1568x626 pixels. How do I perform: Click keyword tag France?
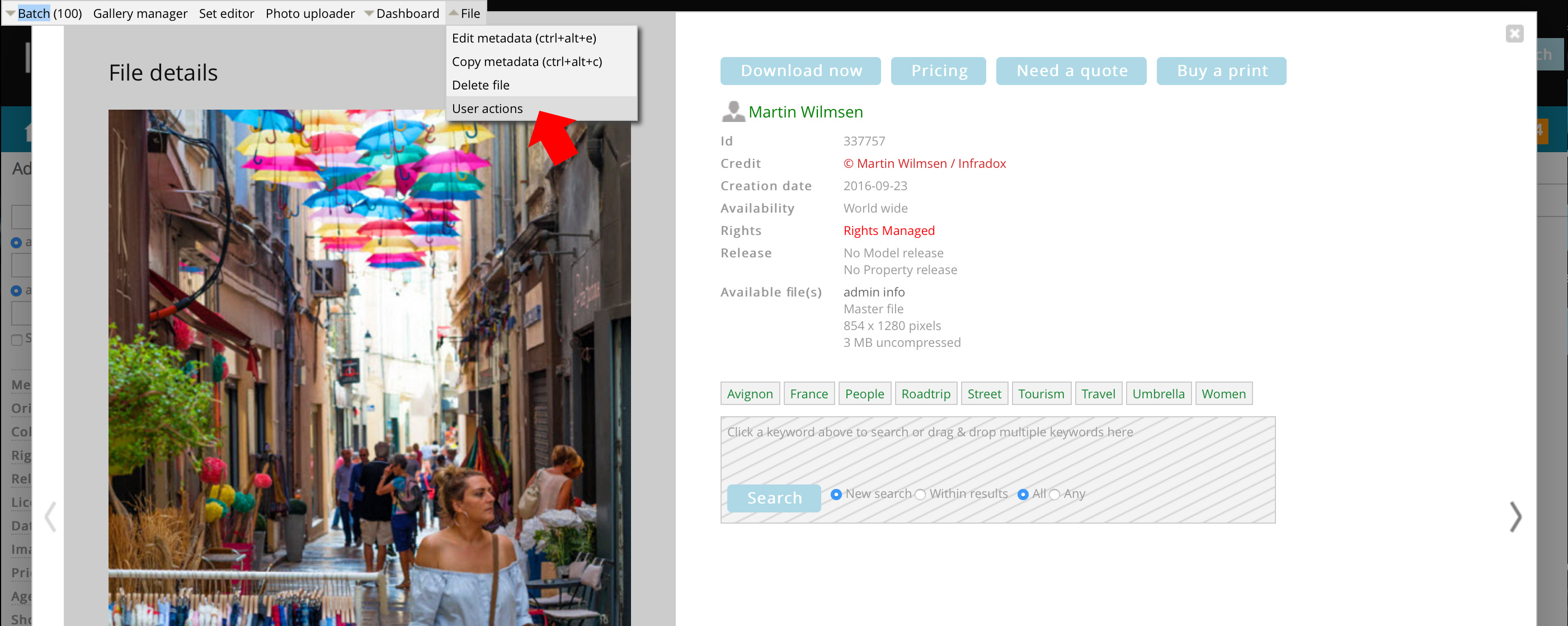click(809, 393)
